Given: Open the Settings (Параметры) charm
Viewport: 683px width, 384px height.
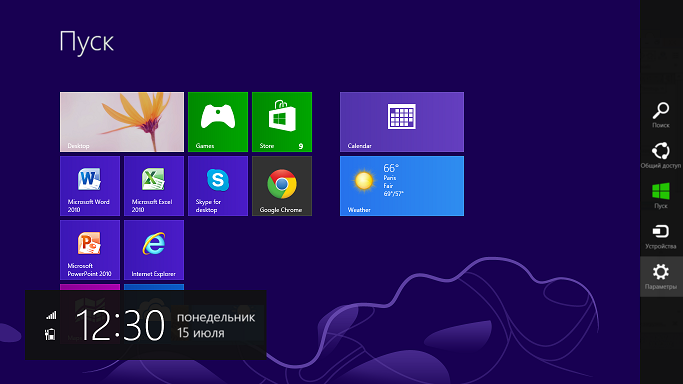Looking at the screenshot, I should point(661,276).
